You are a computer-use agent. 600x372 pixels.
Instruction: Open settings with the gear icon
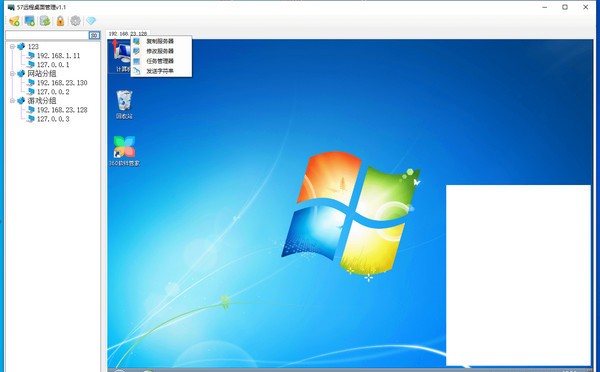(x=75, y=21)
